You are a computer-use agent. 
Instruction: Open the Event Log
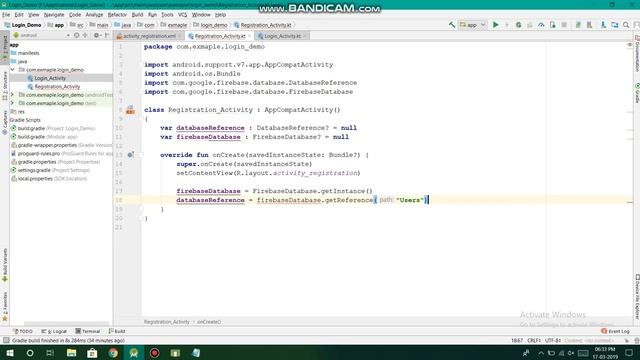[616, 331]
